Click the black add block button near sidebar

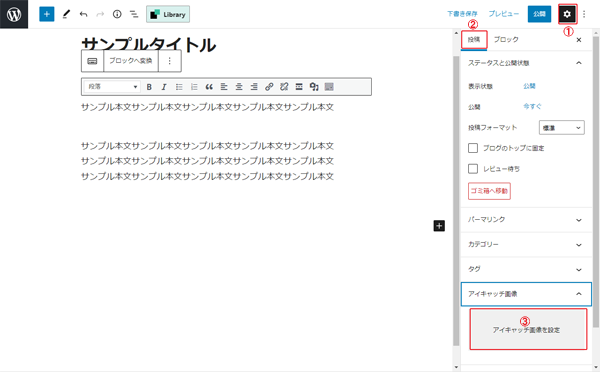(x=439, y=226)
